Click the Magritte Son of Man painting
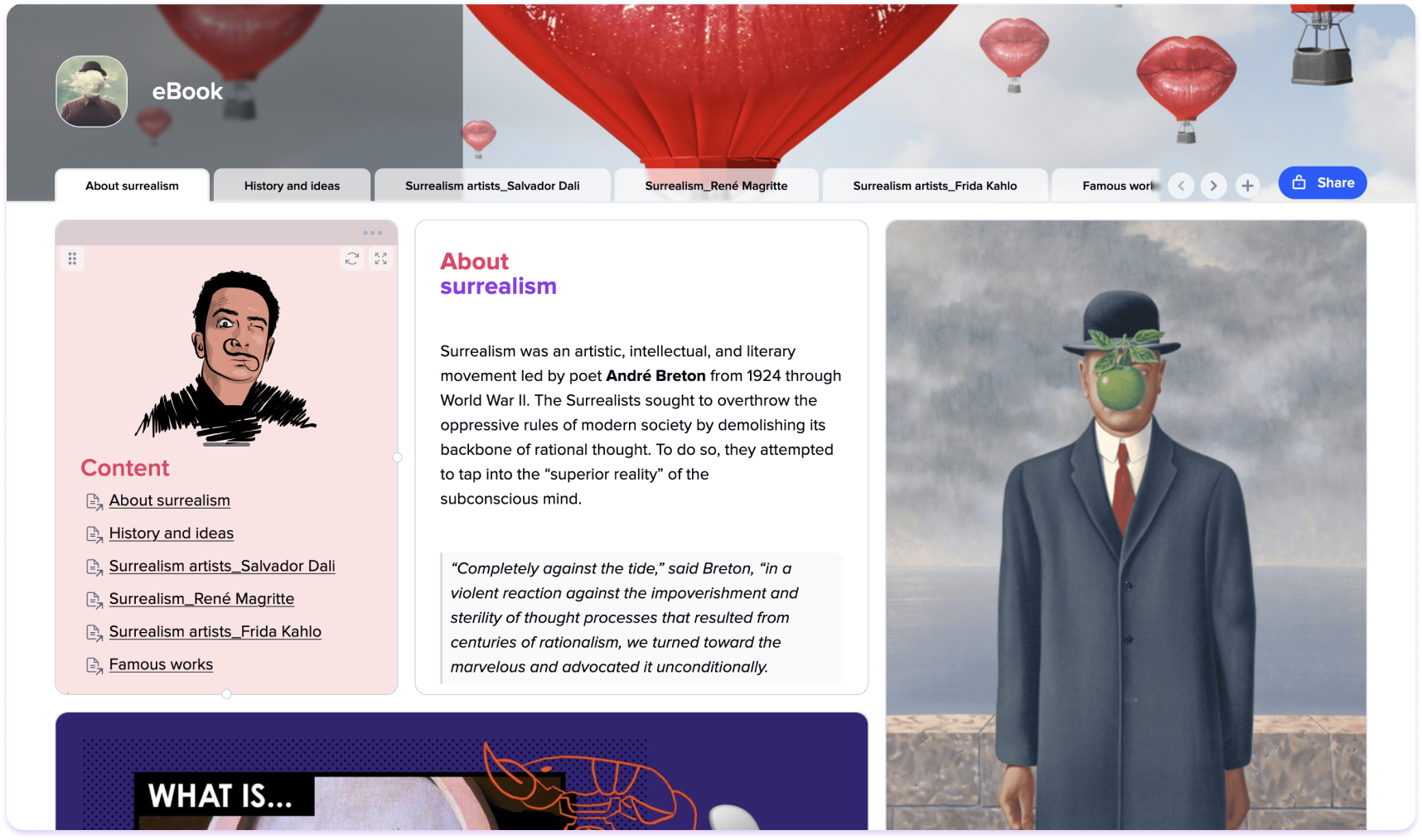Image resolution: width=1422 pixels, height=840 pixels. 1126,525
